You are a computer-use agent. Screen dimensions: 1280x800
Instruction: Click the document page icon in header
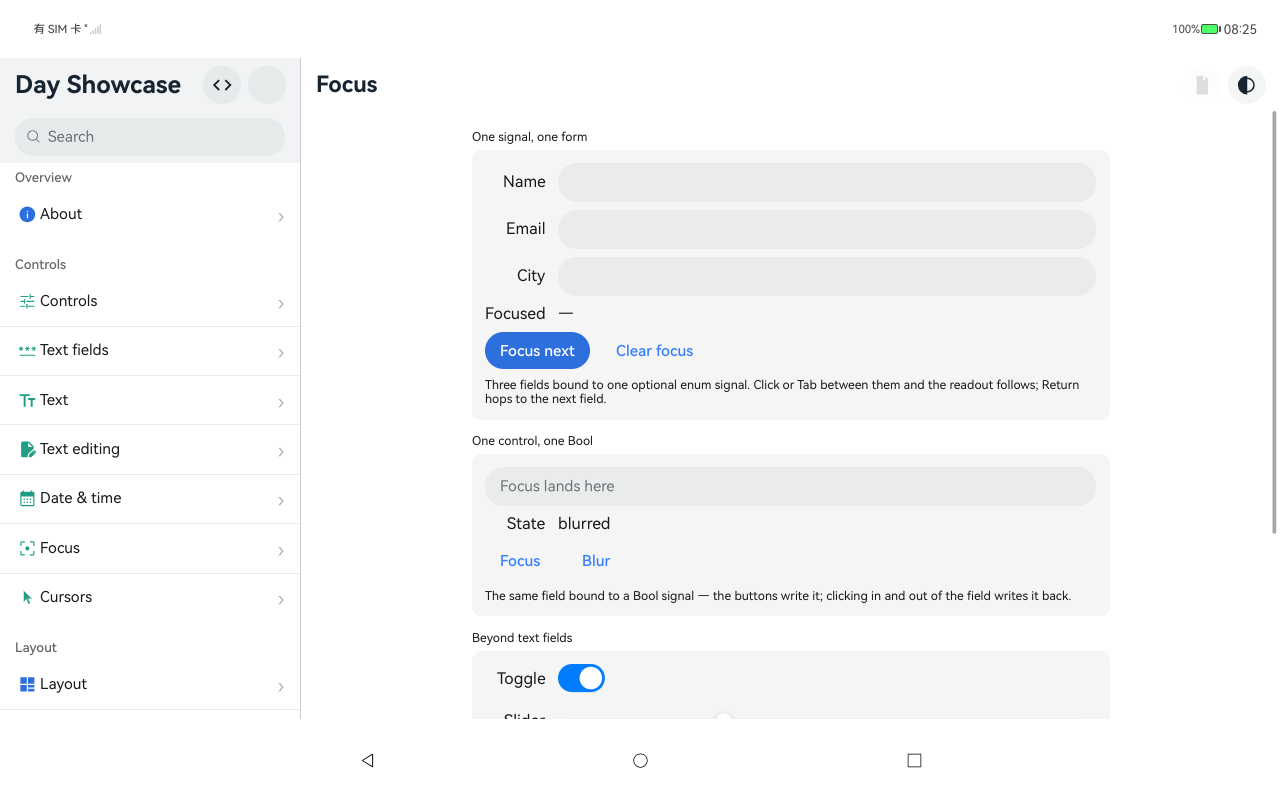1202,85
